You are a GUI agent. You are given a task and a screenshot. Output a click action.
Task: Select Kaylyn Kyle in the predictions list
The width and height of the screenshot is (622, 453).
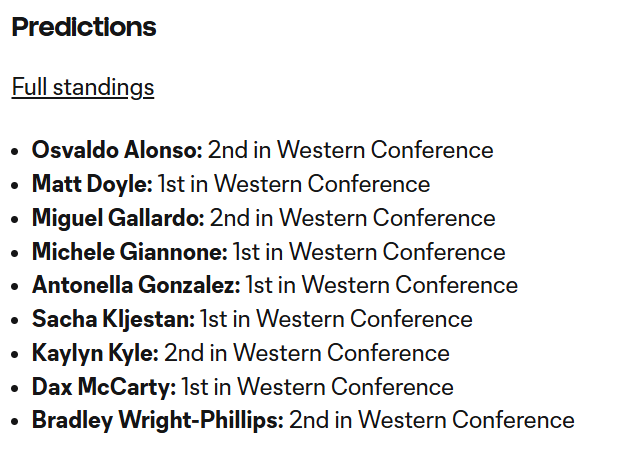point(95,354)
